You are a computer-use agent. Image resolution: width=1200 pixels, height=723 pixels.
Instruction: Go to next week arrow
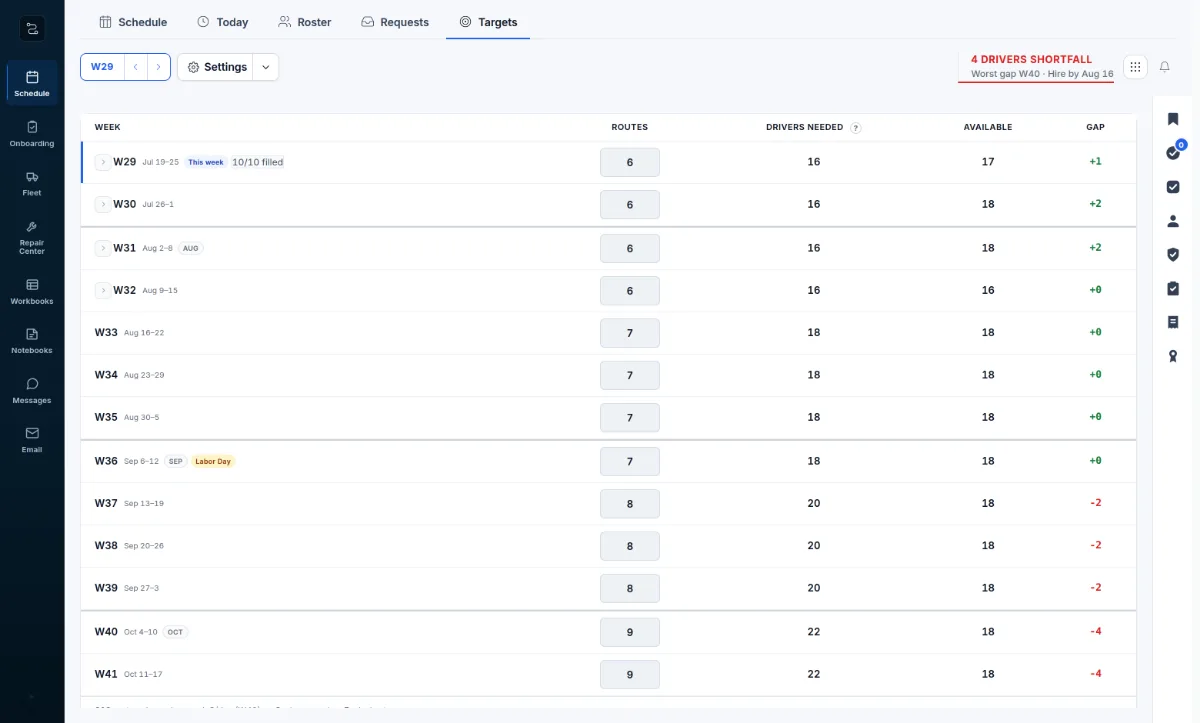click(x=158, y=67)
